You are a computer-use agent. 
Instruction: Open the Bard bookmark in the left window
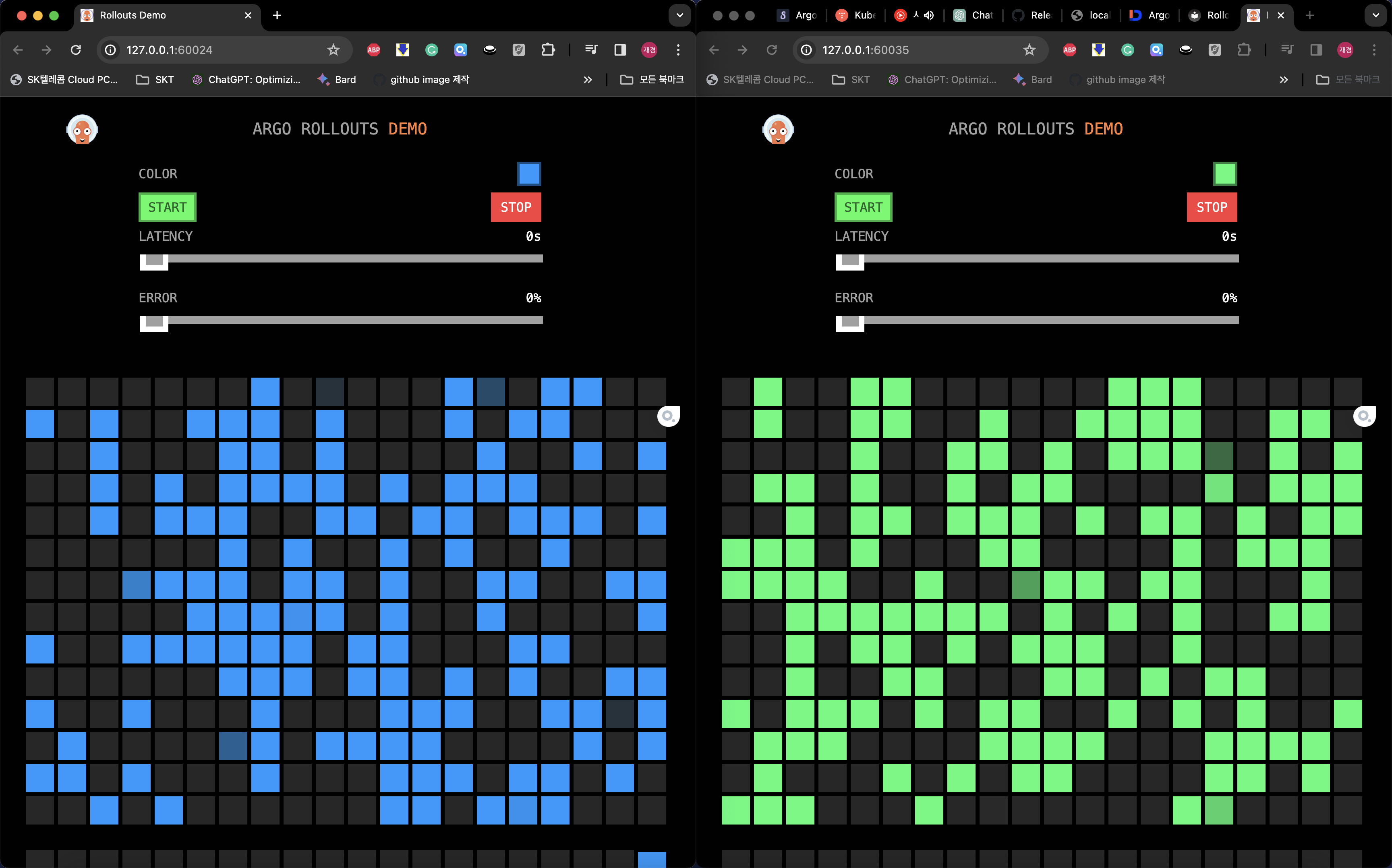336,80
